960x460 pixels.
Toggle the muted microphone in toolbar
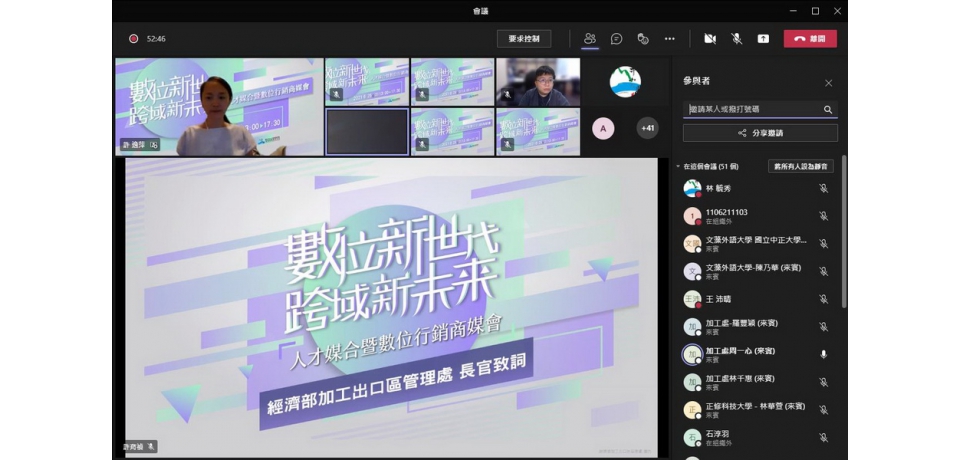coord(737,39)
